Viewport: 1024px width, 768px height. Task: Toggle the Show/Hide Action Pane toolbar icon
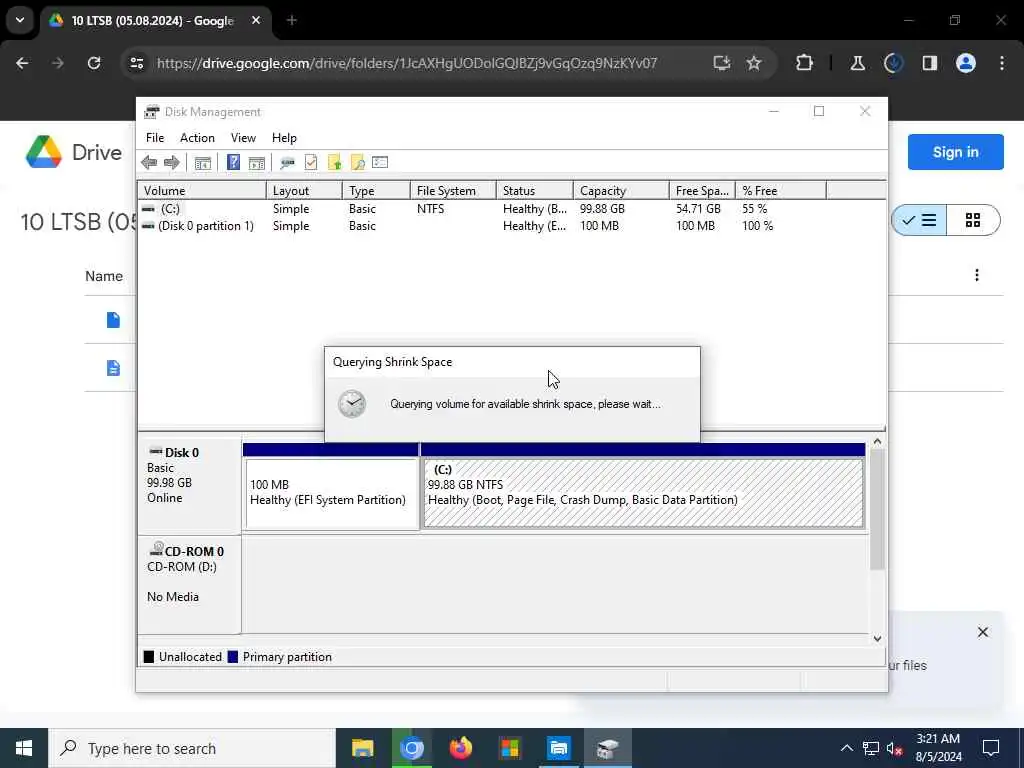(x=257, y=163)
